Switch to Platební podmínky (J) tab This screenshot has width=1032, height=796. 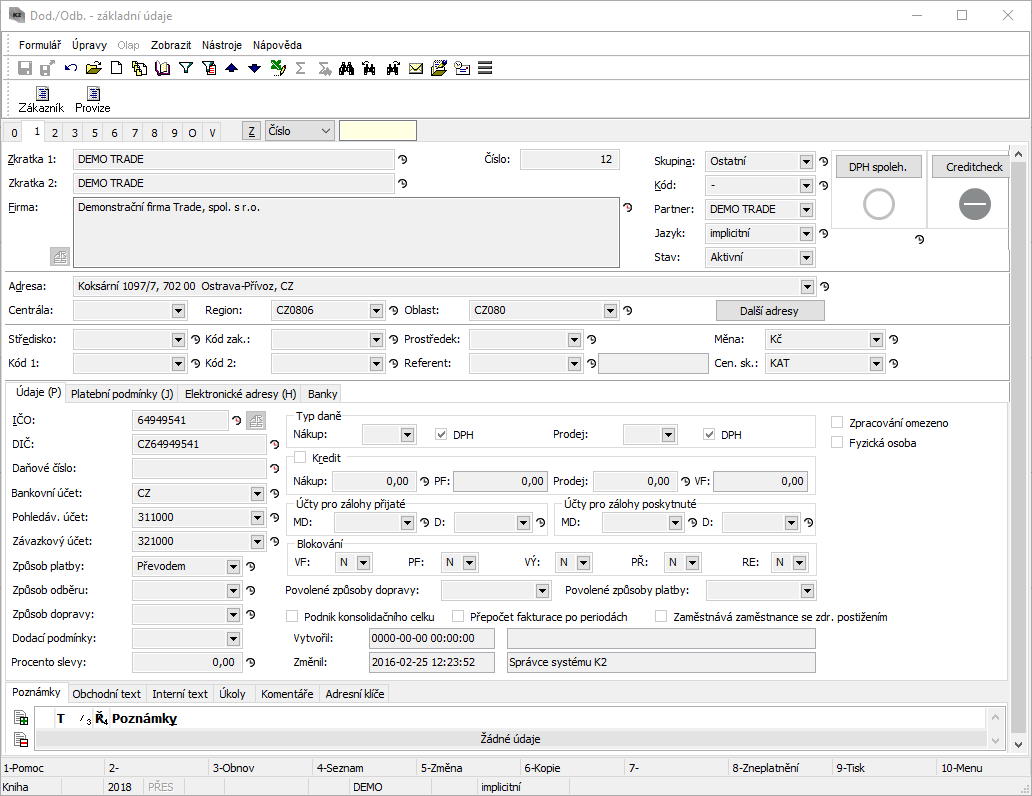(x=122, y=394)
